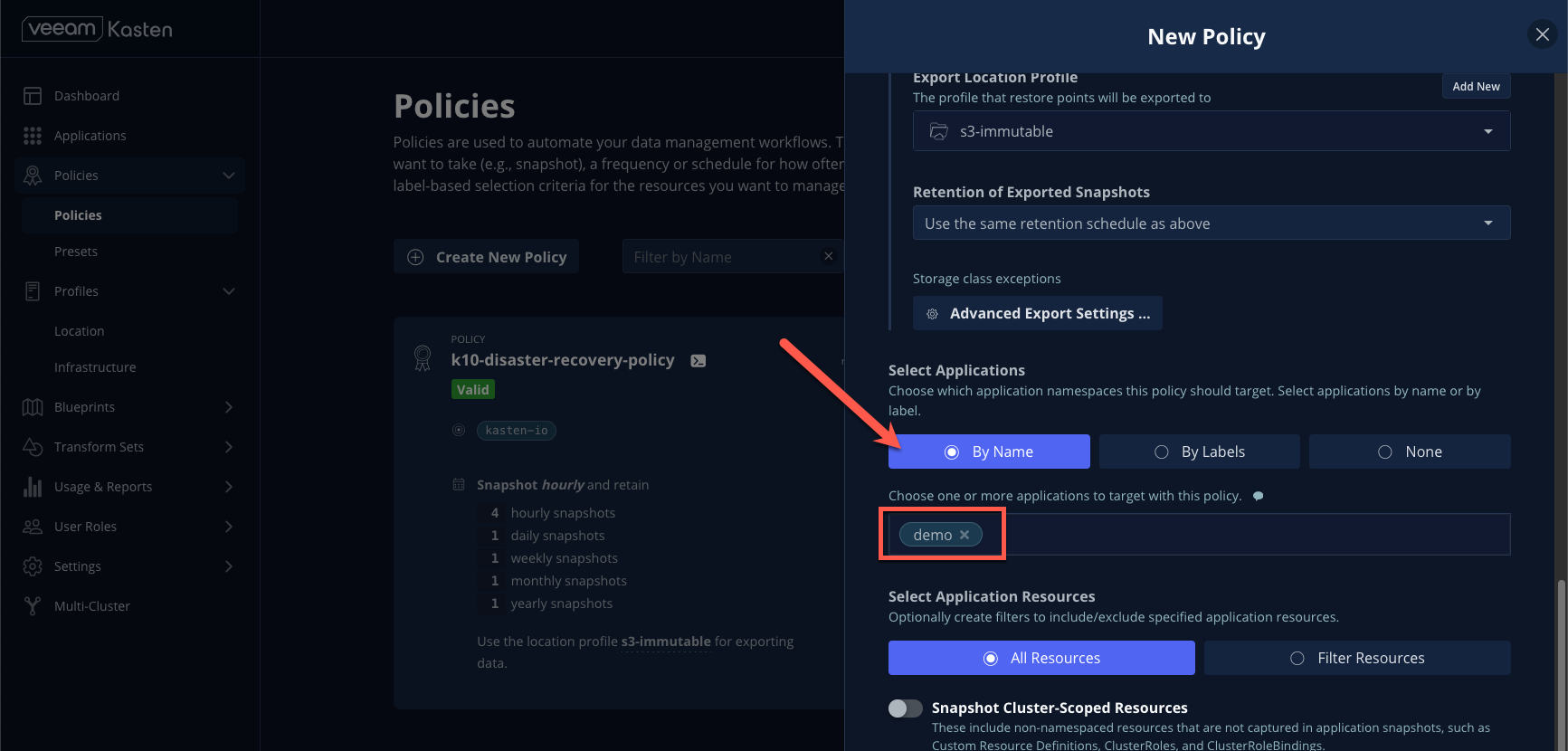1568x751 pixels.
Task: Remove the demo application tag
Action: 965,535
